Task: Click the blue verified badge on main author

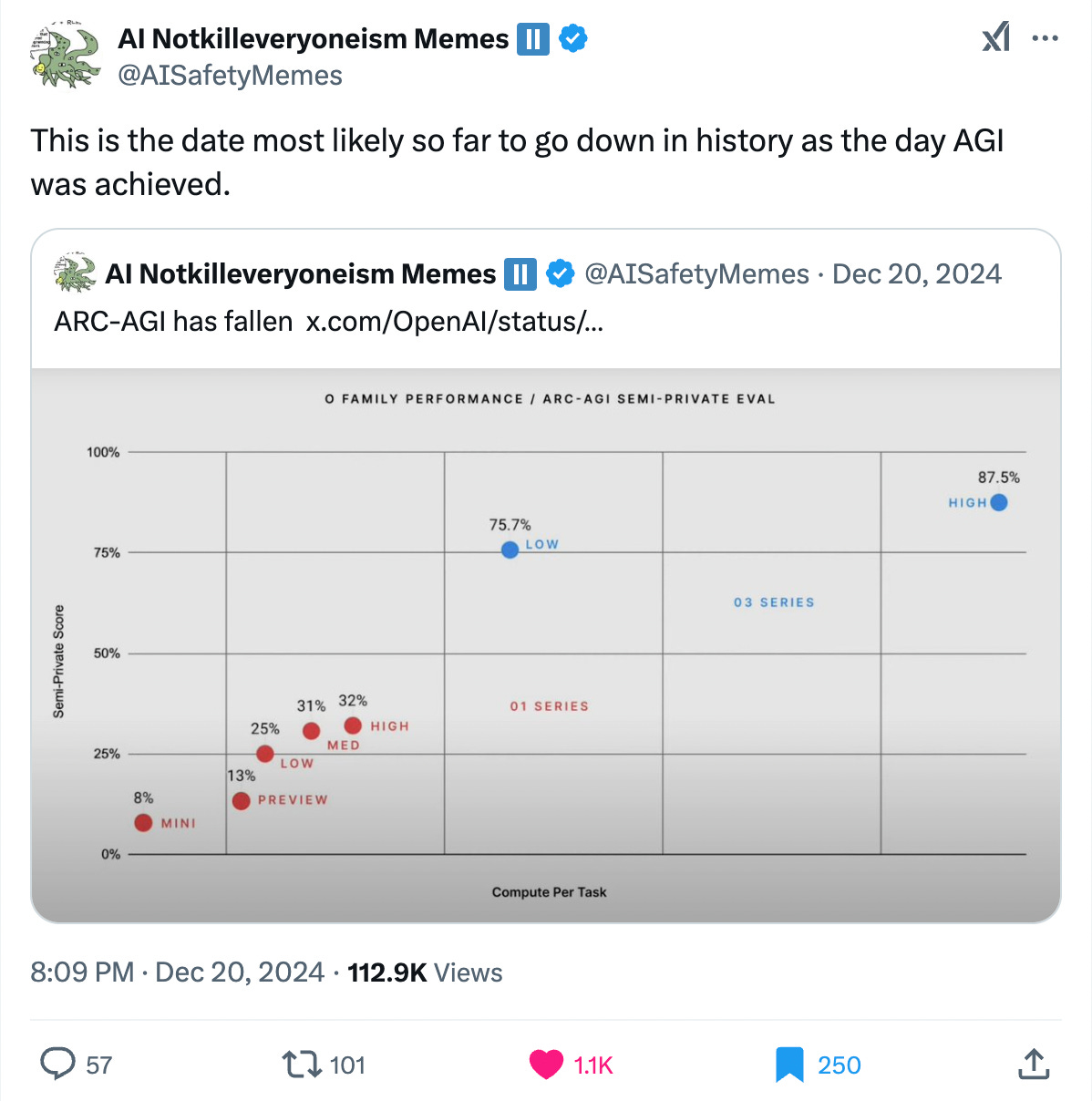Action: (x=572, y=39)
